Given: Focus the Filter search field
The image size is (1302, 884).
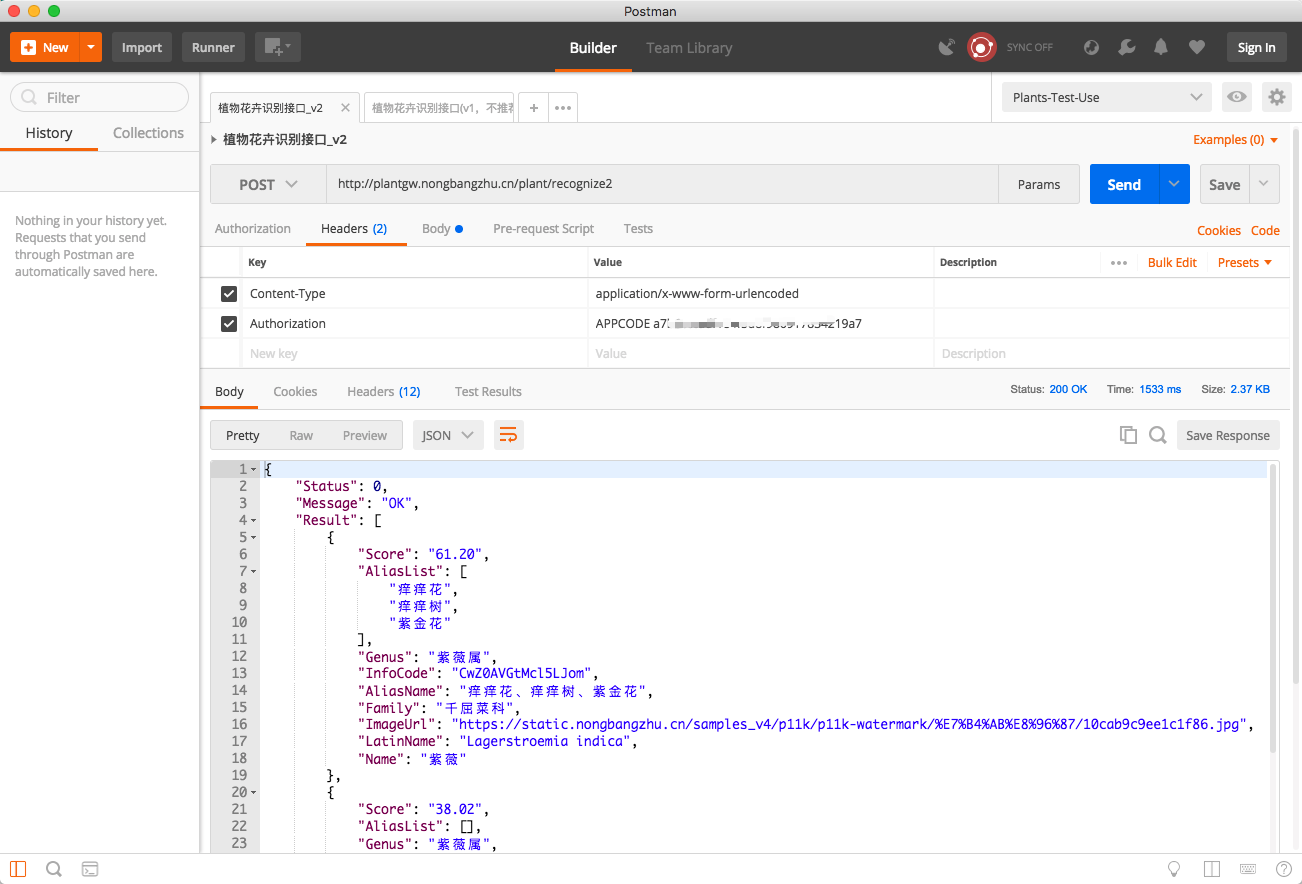Looking at the screenshot, I should [99, 97].
